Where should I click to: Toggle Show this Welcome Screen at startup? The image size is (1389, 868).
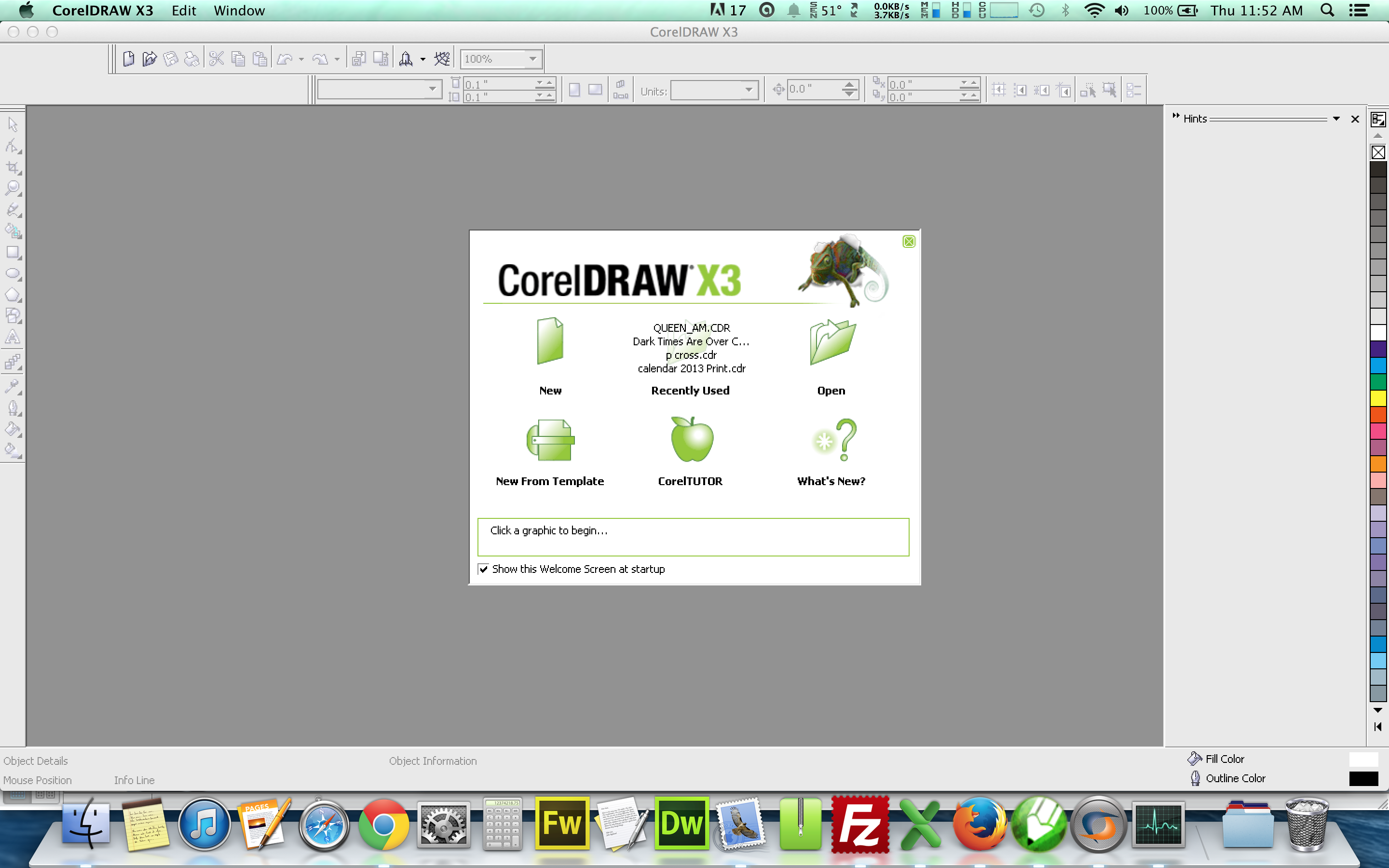(x=484, y=568)
